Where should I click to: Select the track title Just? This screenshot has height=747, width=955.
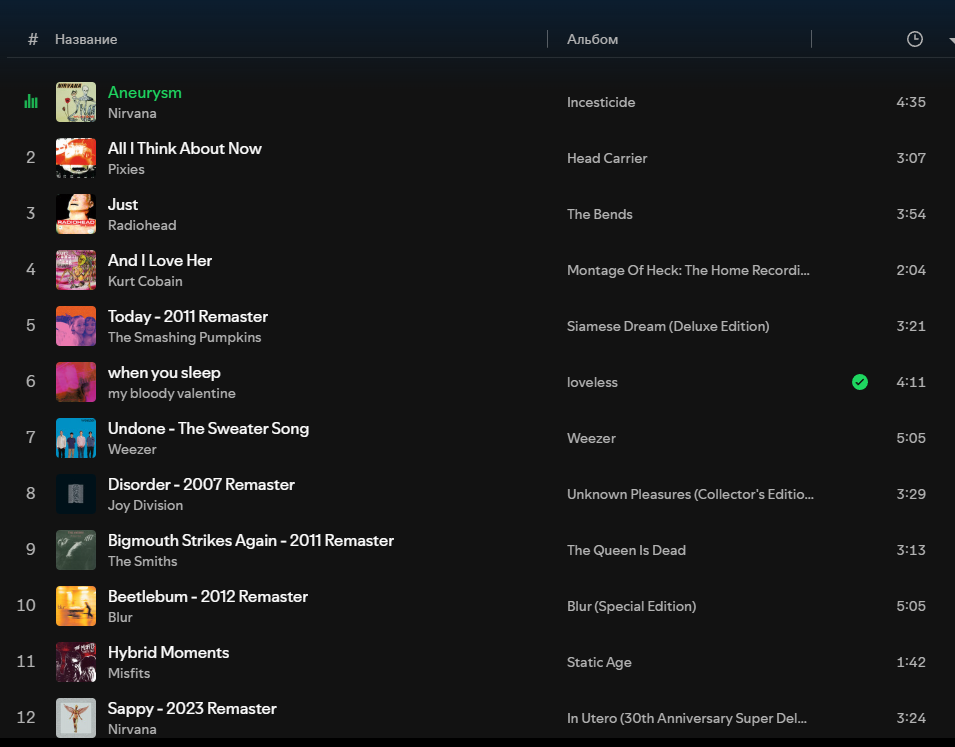coord(123,205)
